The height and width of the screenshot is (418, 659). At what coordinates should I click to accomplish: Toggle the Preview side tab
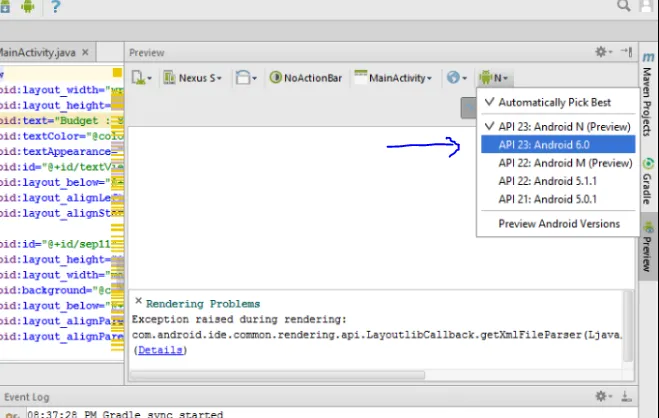pyautogui.click(x=648, y=247)
